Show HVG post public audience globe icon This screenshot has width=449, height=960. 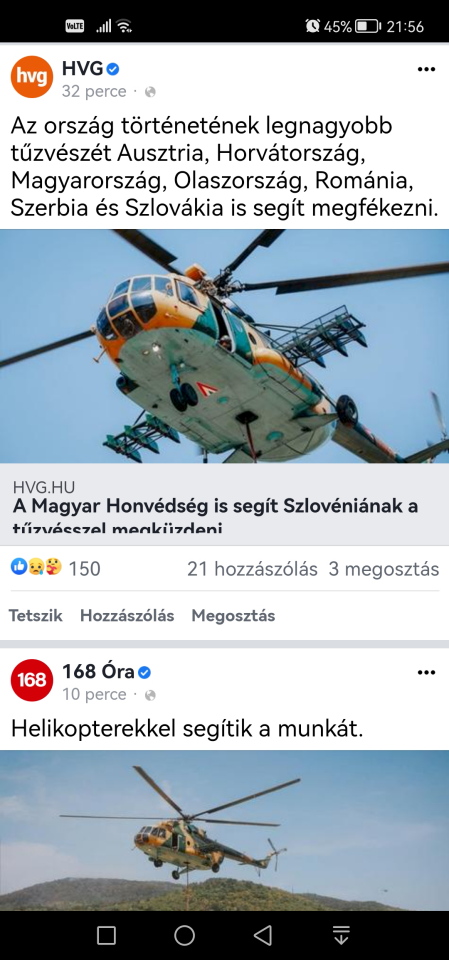point(150,92)
